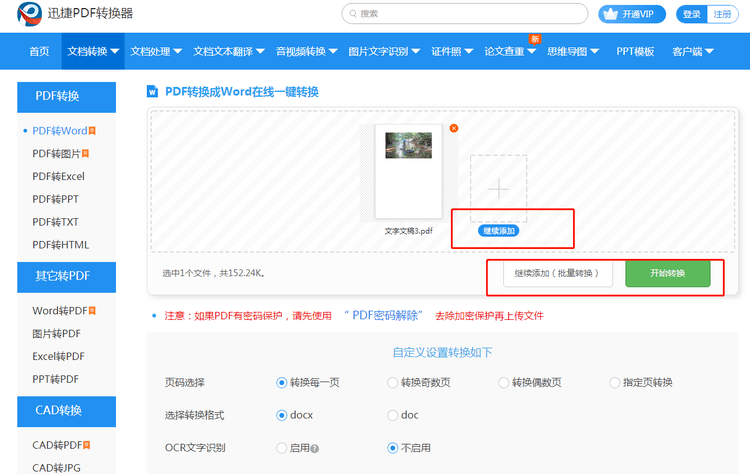This screenshot has width=750, height=474.
Task: Click the search magnifier icon
Action: (x=353, y=14)
